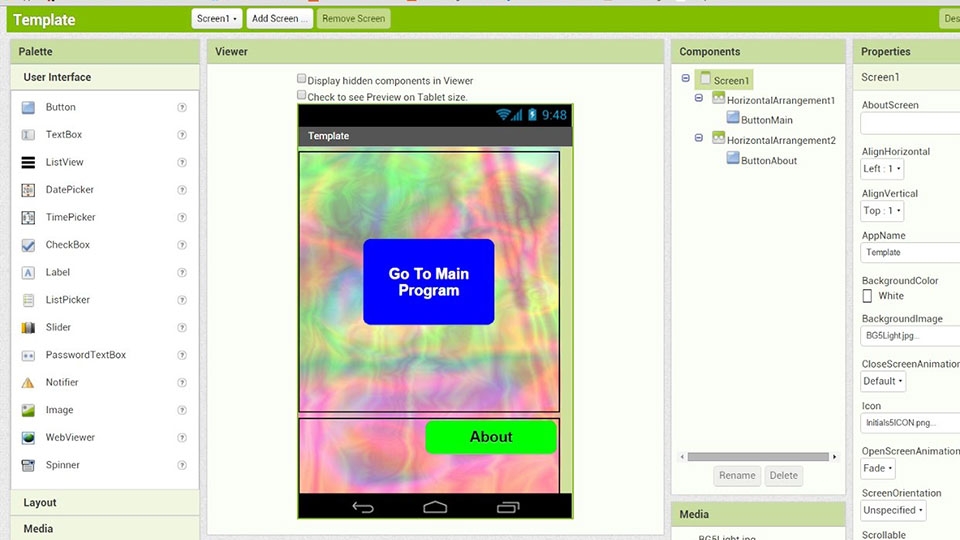Select the TextBox palette icon
This screenshot has width=960, height=540.
tap(28, 135)
